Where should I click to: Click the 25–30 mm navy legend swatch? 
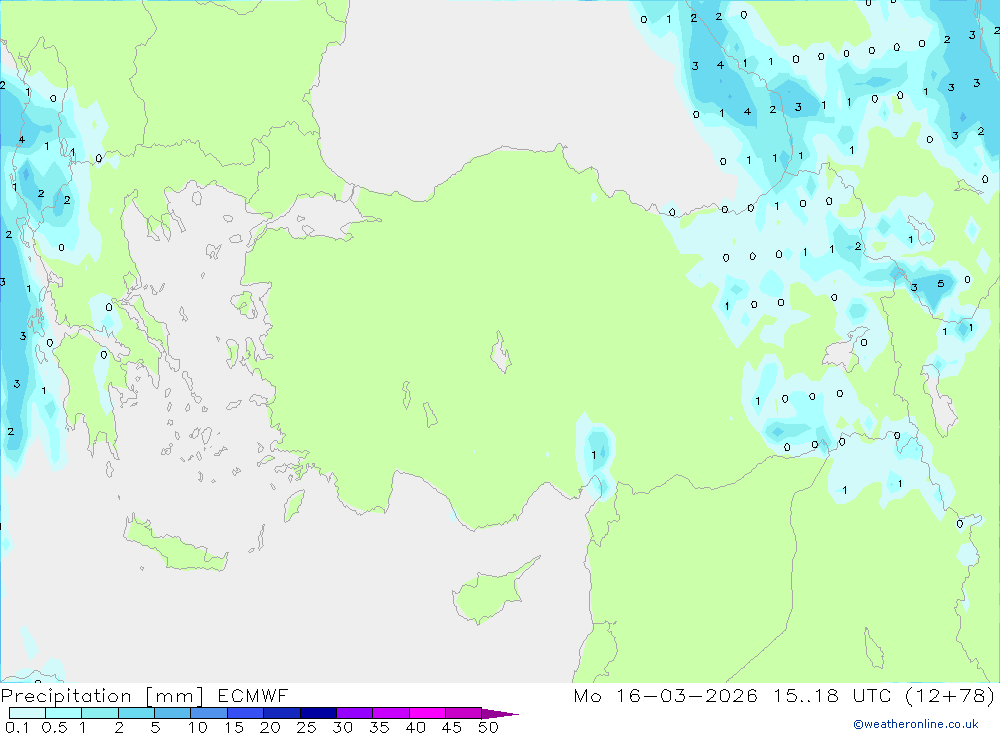point(318,713)
